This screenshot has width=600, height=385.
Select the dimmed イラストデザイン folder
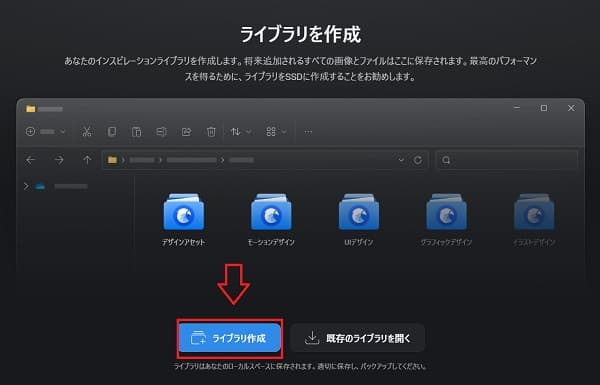click(x=534, y=220)
